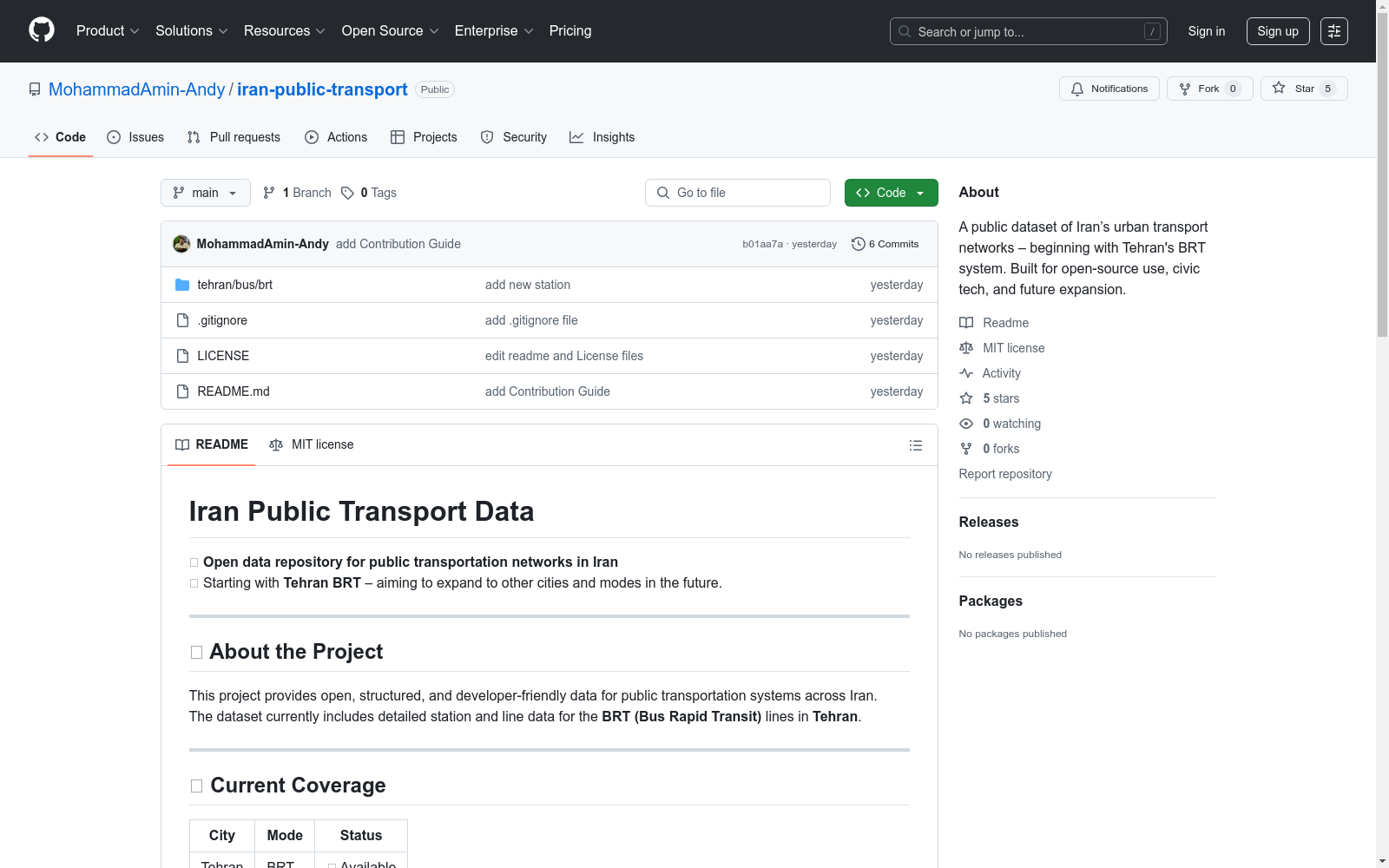Screen dimensions: 1389x868
Task: Select the README tab in the file viewer
Action: point(212,444)
